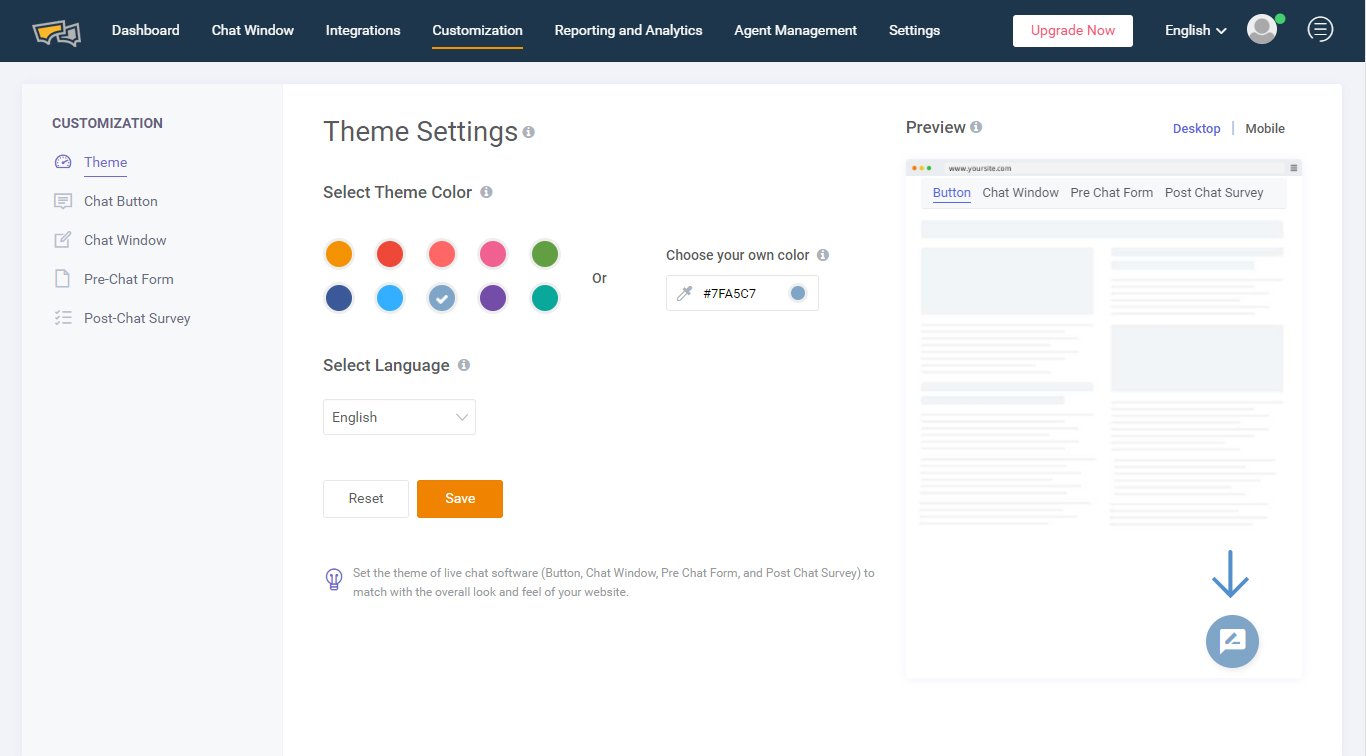1366x756 pixels.
Task: Open Post-Chat Survey in the sidebar
Action: point(137,318)
